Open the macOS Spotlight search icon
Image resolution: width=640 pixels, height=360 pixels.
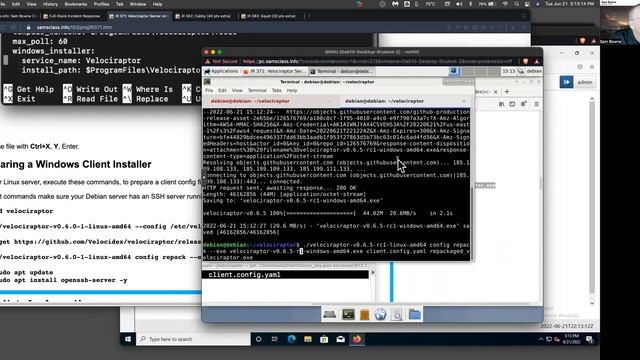[x=516, y=4]
